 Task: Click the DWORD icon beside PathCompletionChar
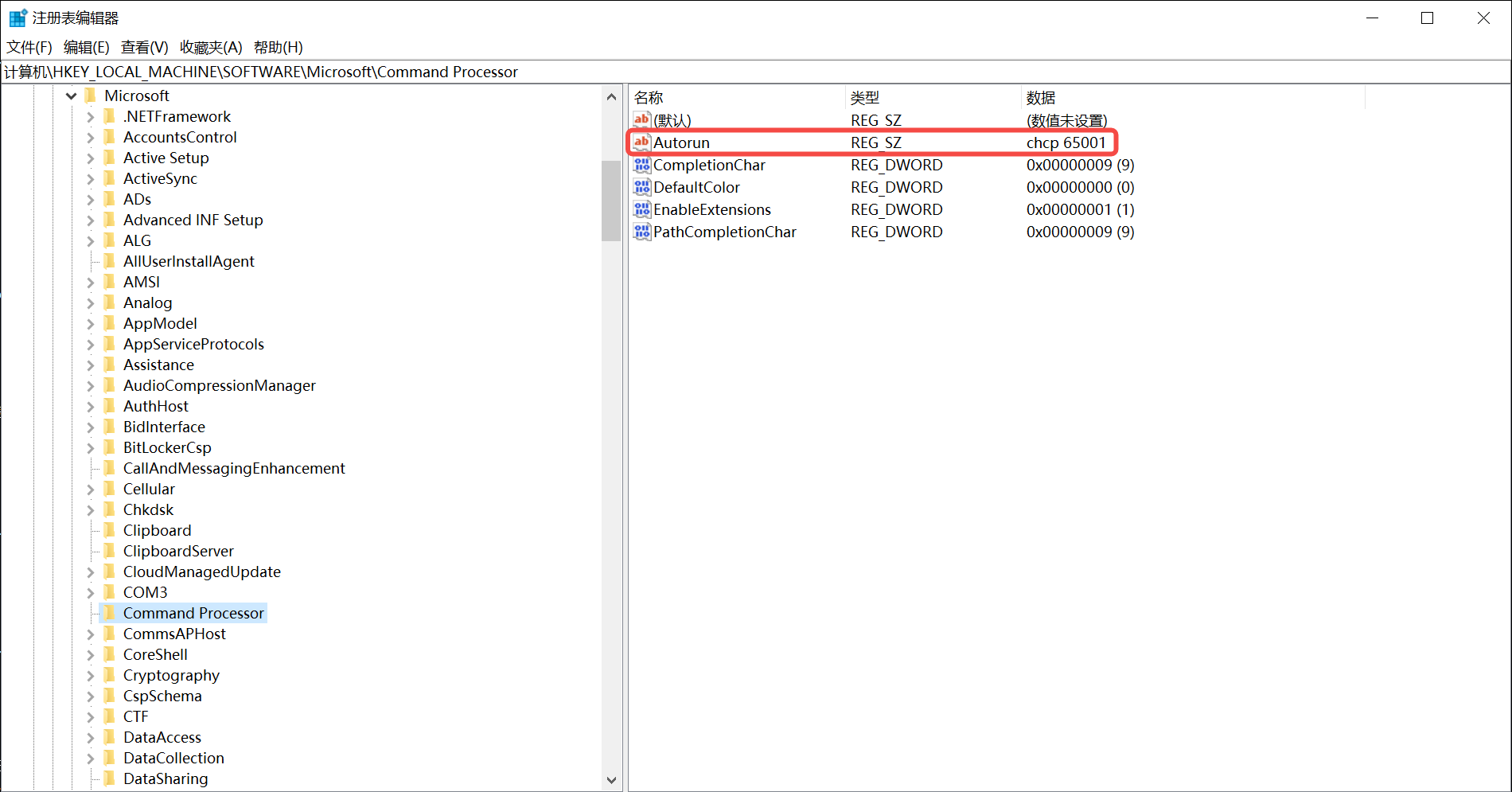(x=641, y=232)
